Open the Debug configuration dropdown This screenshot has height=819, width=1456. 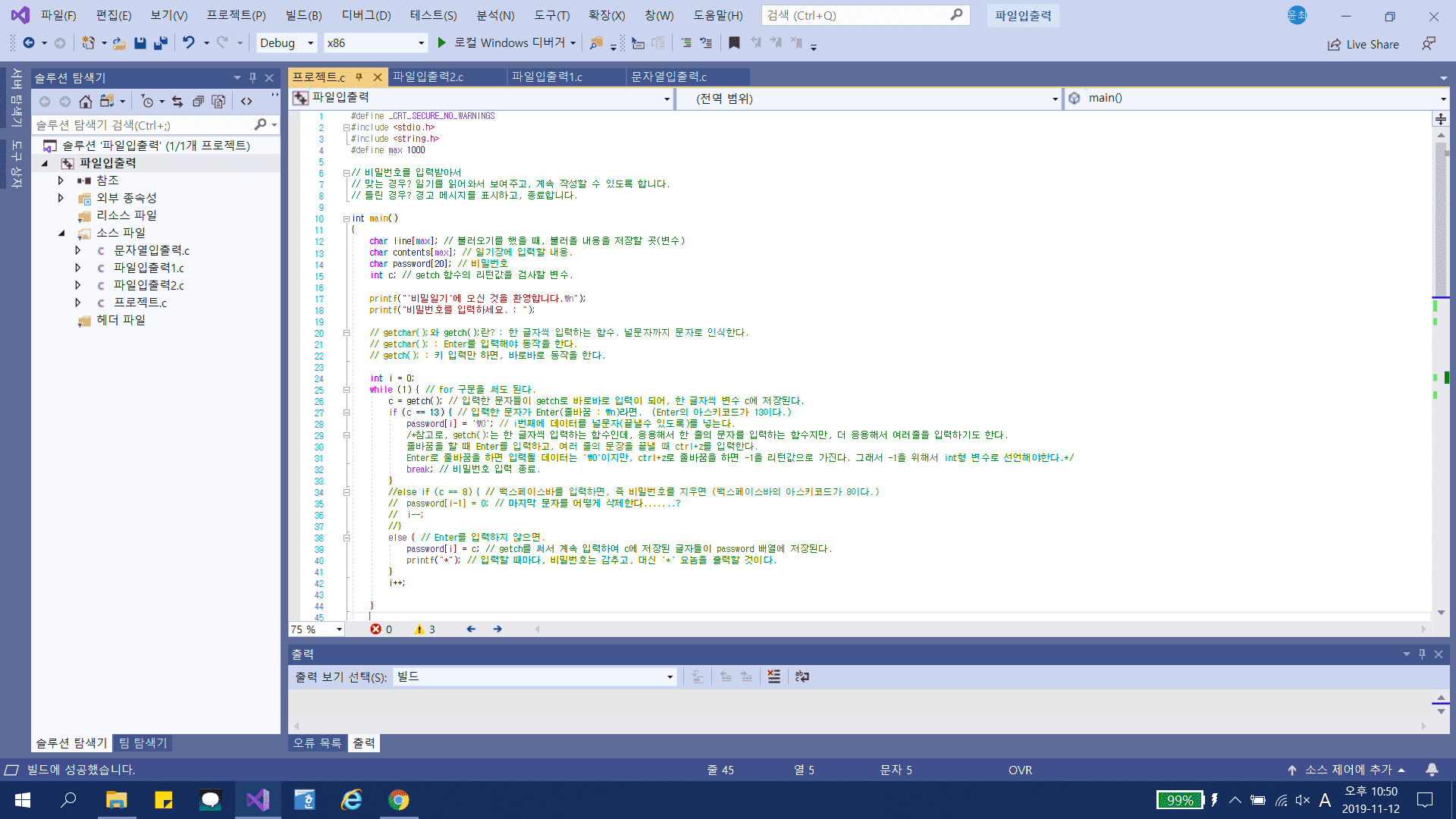coord(309,43)
